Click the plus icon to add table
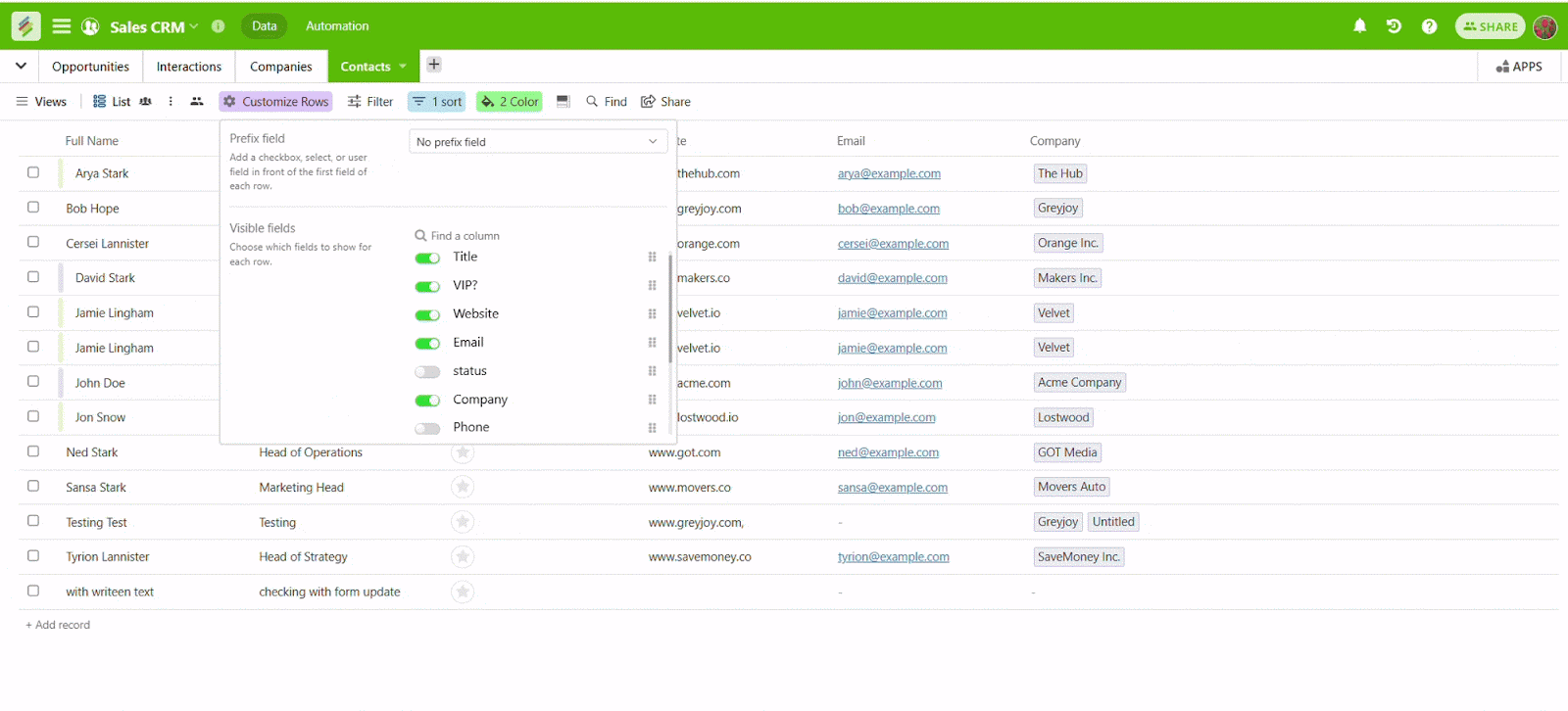 [x=434, y=65]
